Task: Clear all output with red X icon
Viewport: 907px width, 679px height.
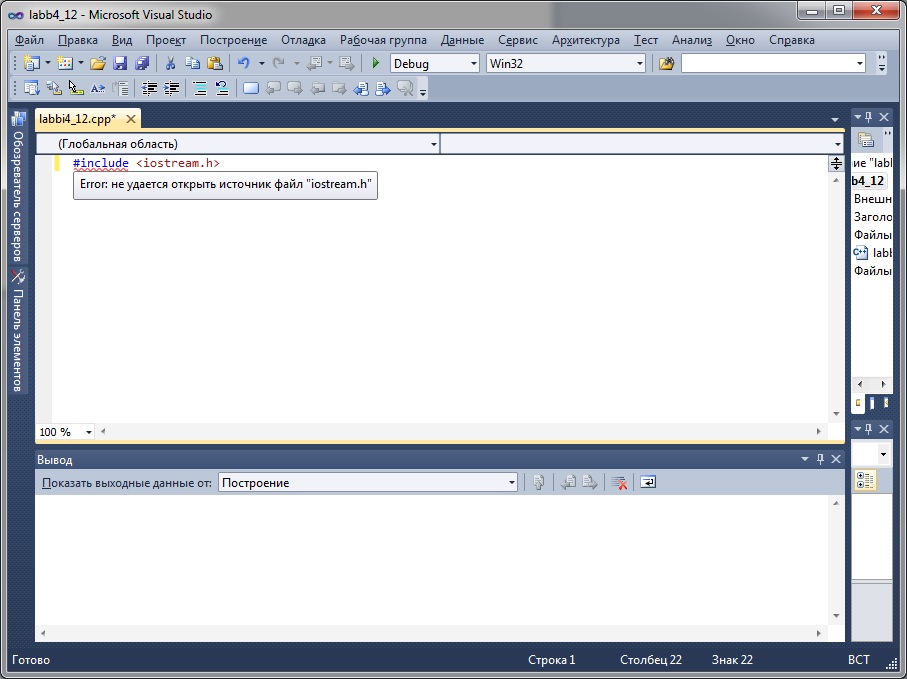Action: [x=619, y=482]
